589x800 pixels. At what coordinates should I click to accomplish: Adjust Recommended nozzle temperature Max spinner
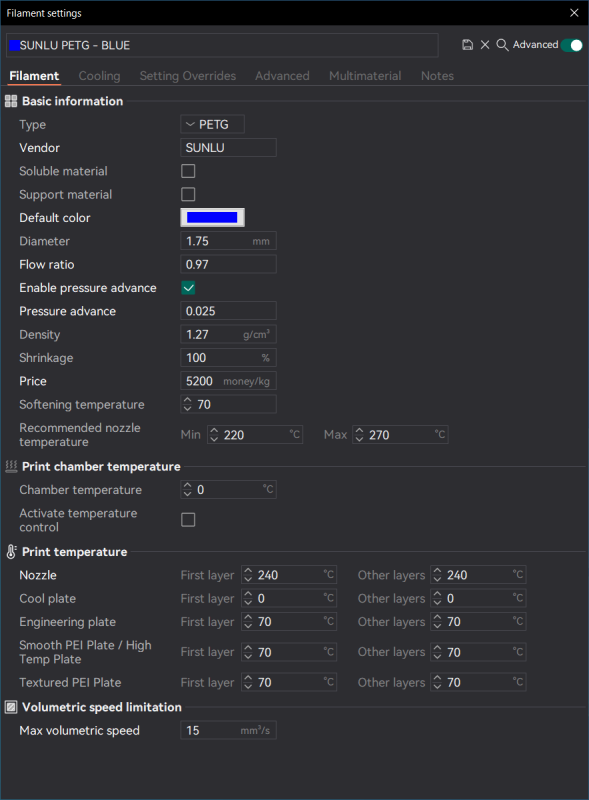pyautogui.click(x=359, y=435)
